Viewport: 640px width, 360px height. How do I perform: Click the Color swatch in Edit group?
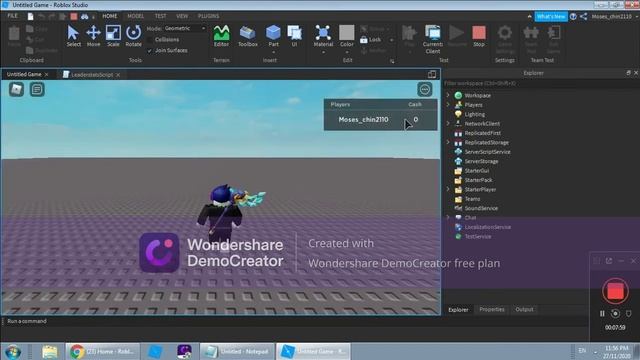click(x=347, y=33)
